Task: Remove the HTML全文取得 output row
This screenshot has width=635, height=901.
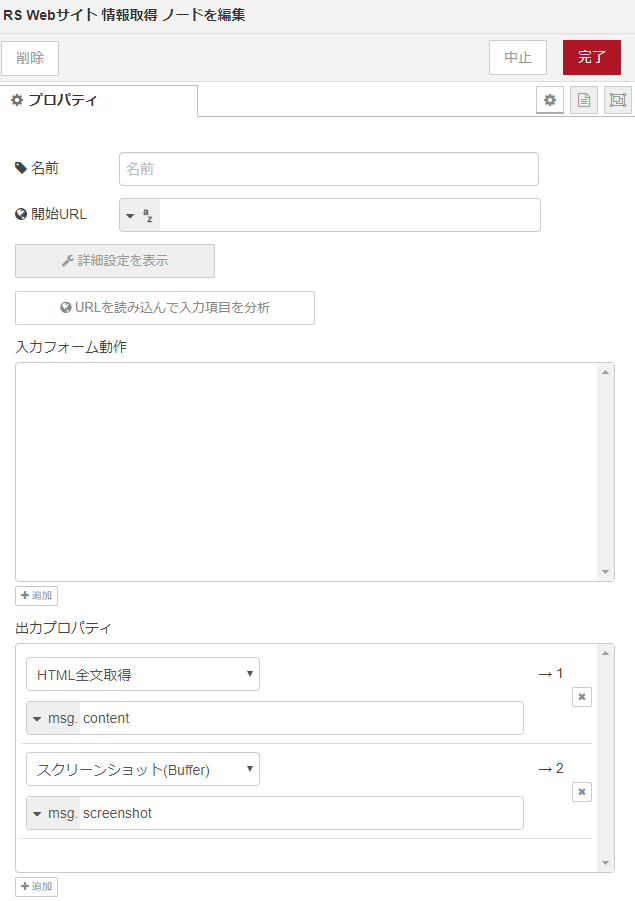Action: pos(582,697)
